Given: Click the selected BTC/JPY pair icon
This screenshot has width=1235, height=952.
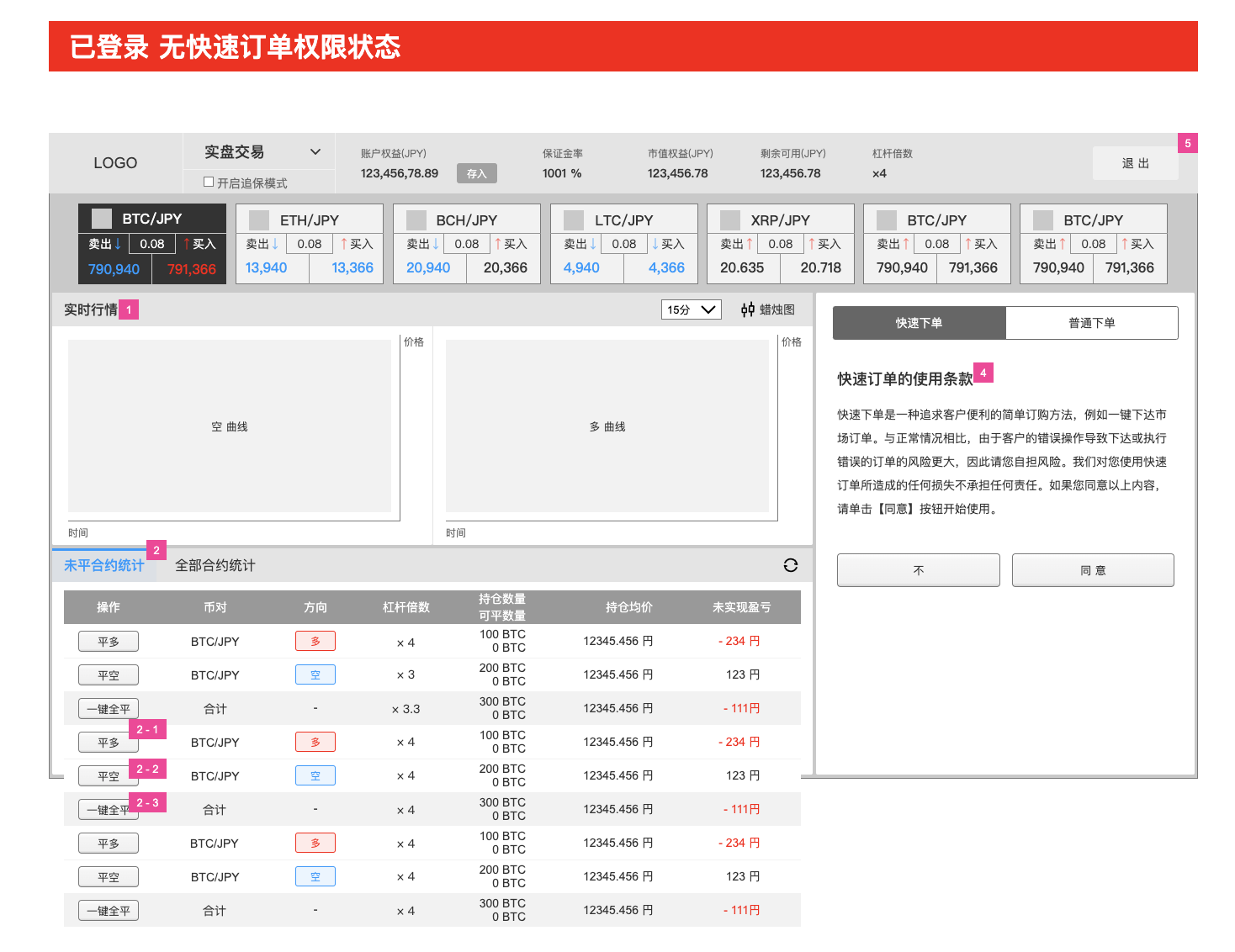Looking at the screenshot, I should [x=102, y=219].
